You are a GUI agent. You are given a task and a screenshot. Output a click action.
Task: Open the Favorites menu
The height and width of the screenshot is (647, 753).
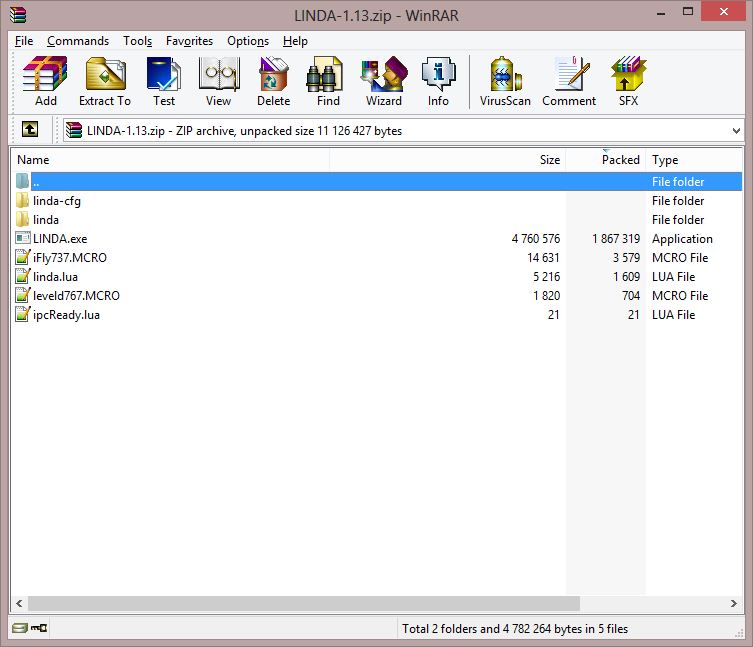(189, 41)
